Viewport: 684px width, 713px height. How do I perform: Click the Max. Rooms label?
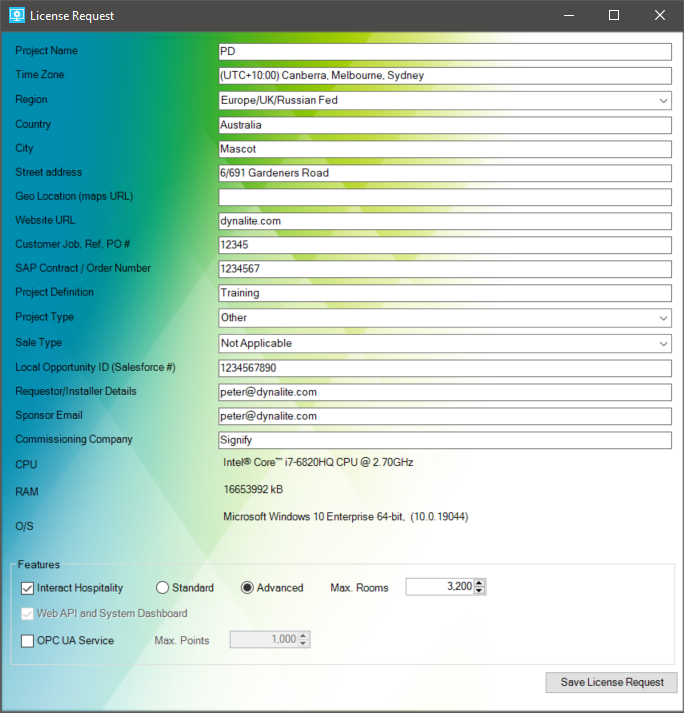point(359,588)
